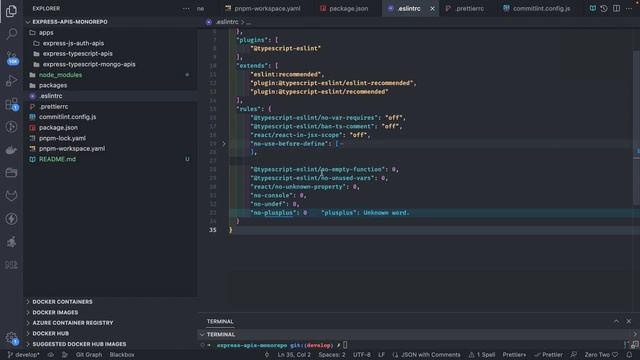Open README.md in Explorer
Viewport: 640px width, 360px height.
(57, 159)
